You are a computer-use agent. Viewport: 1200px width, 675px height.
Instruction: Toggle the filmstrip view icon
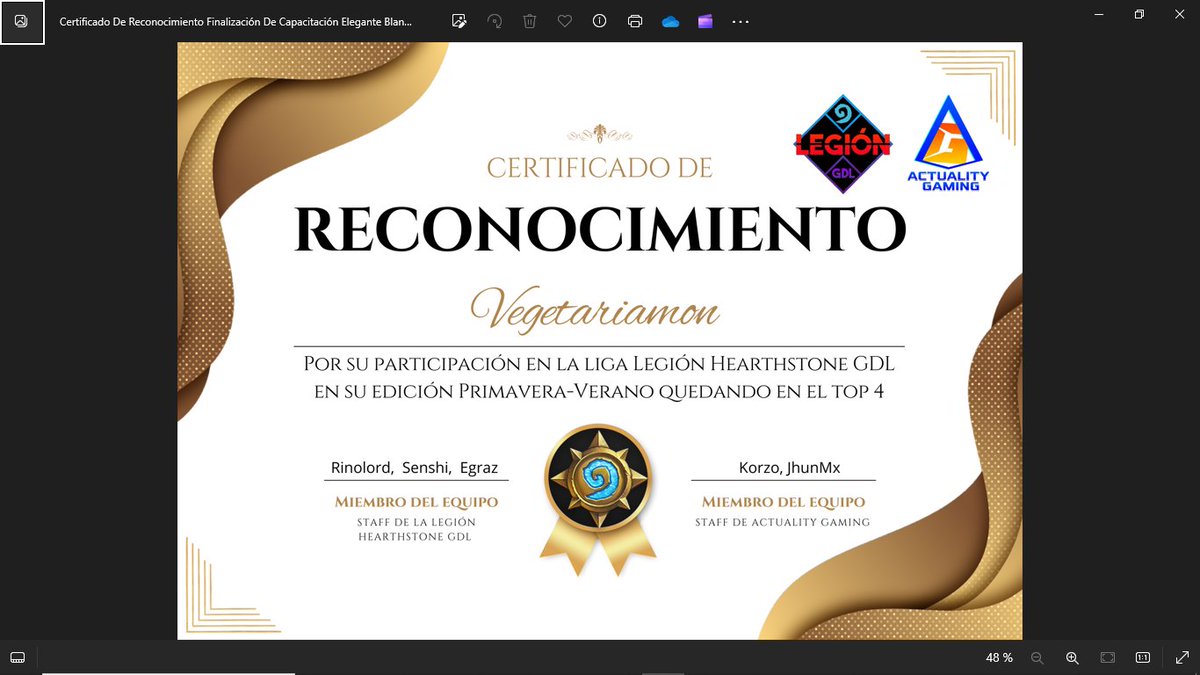coord(17,657)
